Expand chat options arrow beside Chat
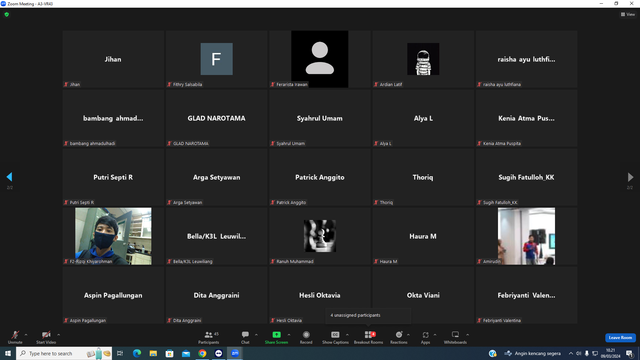Image resolution: width=640 pixels, height=360 pixels. point(256,335)
